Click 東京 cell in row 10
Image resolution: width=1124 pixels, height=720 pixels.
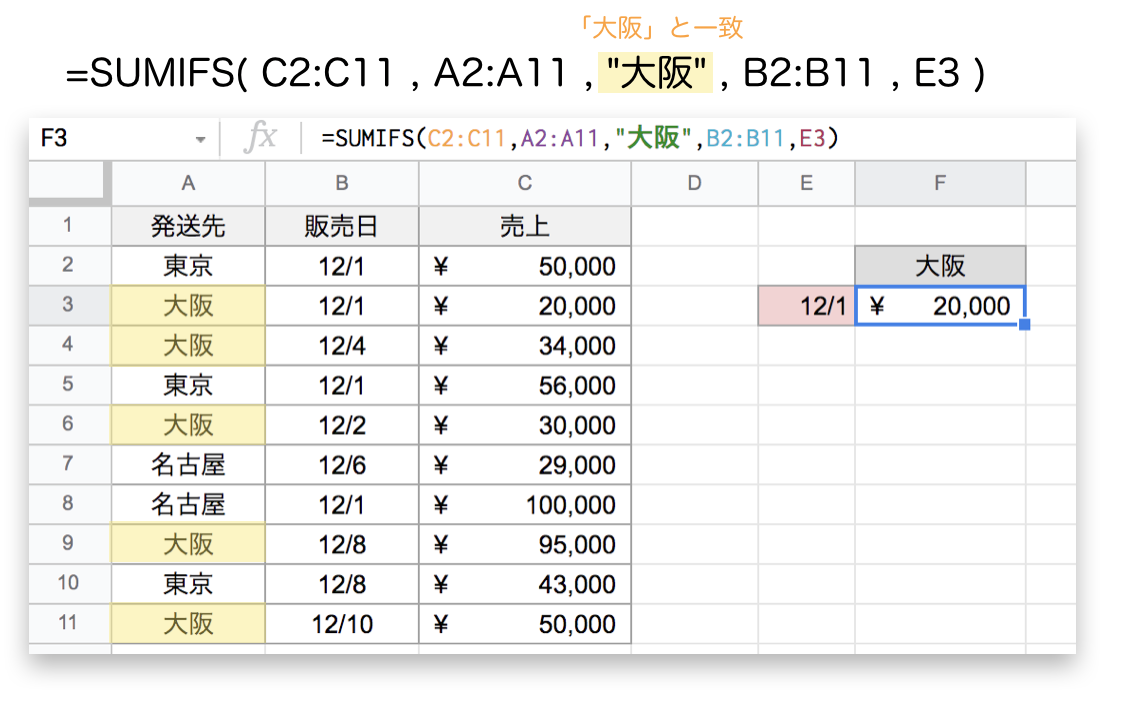[x=189, y=584]
